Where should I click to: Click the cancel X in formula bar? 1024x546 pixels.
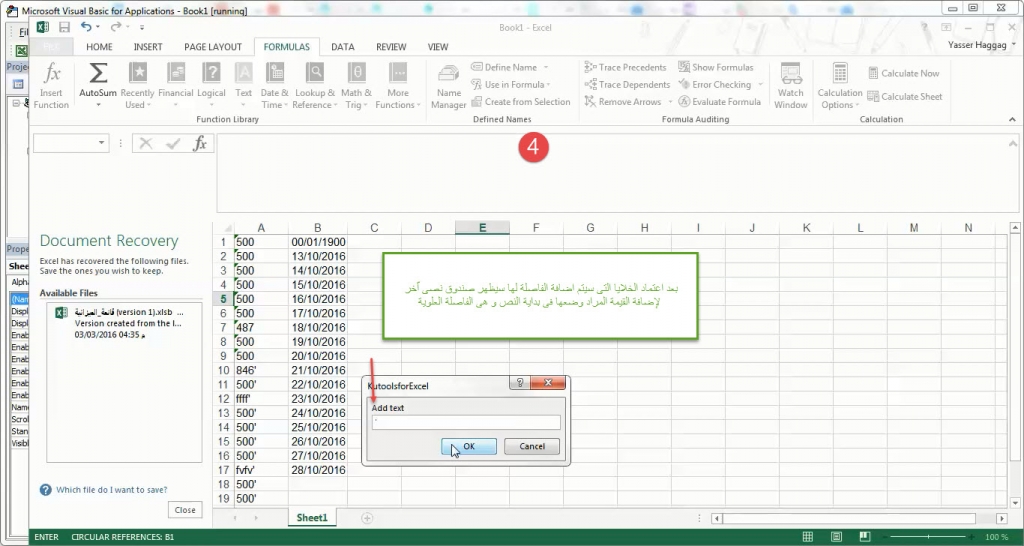pos(146,144)
